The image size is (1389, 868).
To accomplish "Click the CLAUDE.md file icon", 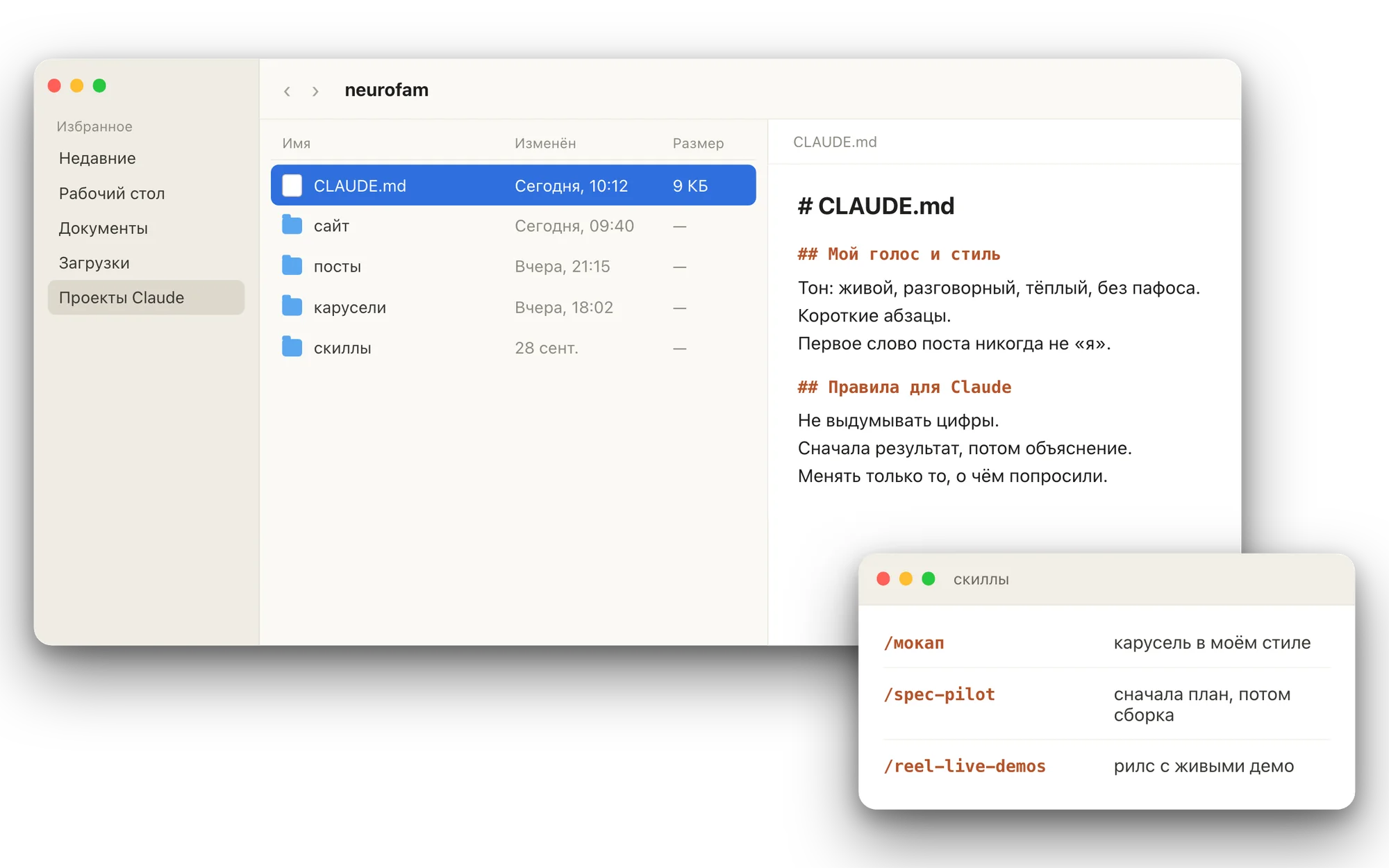I will pyautogui.click(x=292, y=185).
